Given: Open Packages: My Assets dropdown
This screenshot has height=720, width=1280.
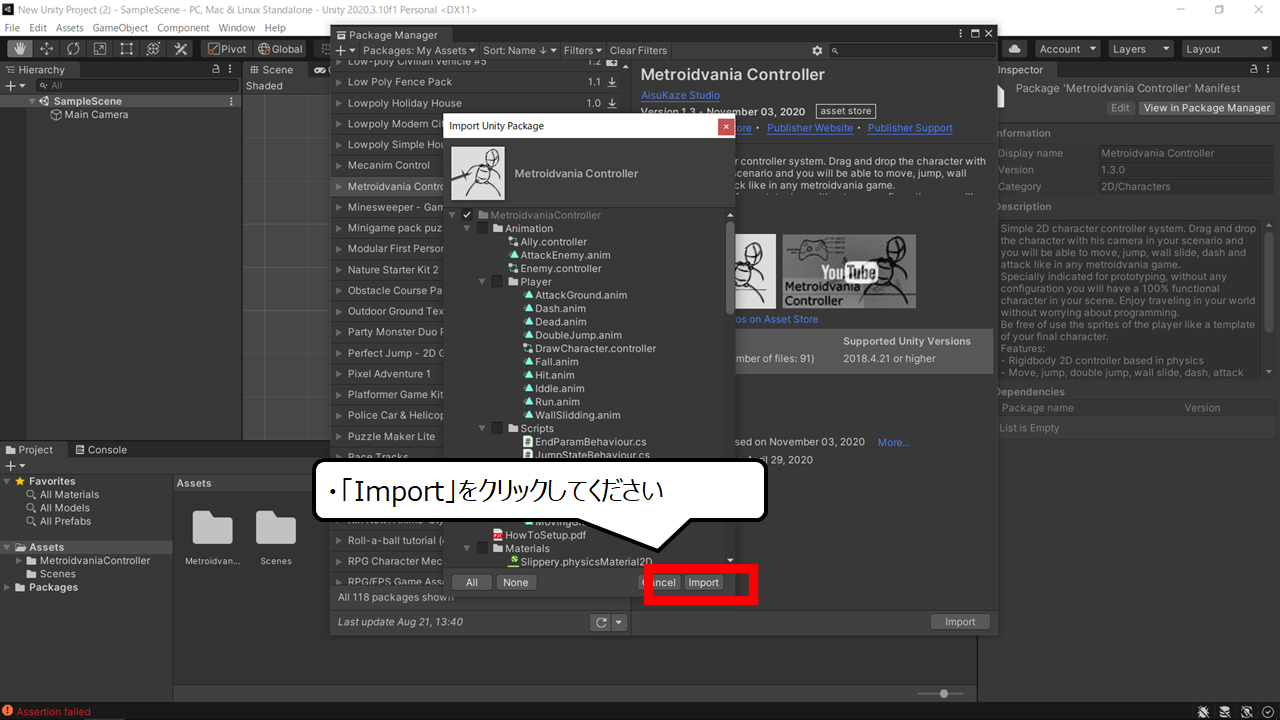Looking at the screenshot, I should pos(419,50).
